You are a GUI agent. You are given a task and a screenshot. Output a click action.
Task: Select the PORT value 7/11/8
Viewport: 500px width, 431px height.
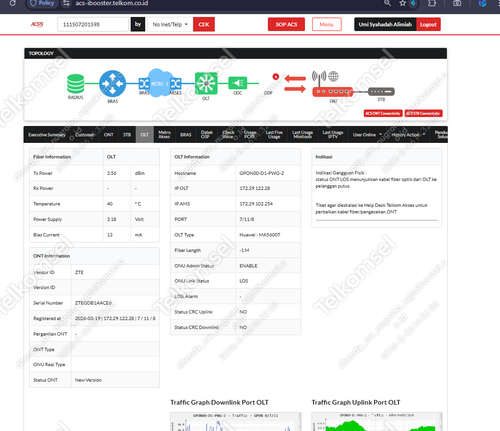tap(247, 219)
